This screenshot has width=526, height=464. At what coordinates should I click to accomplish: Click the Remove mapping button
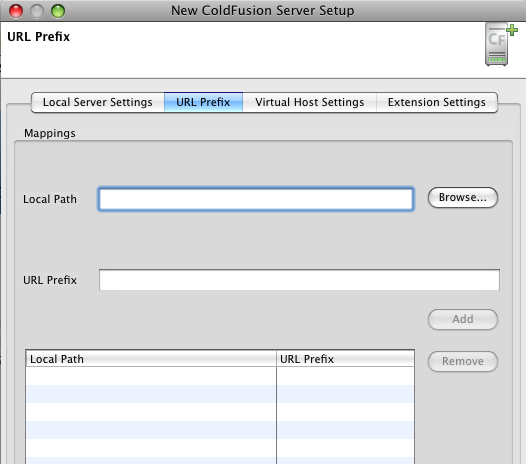click(x=463, y=361)
